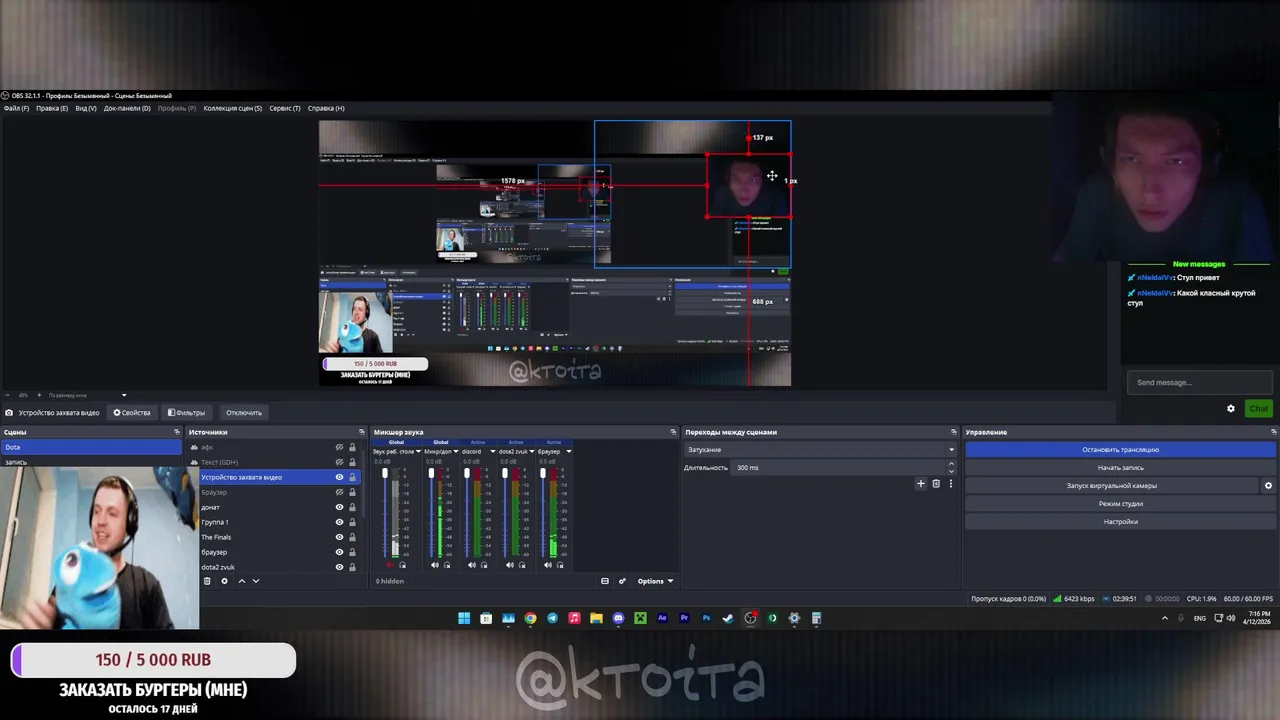Add a transition with the plus icon
The width and height of the screenshot is (1280, 720).
coord(921,484)
